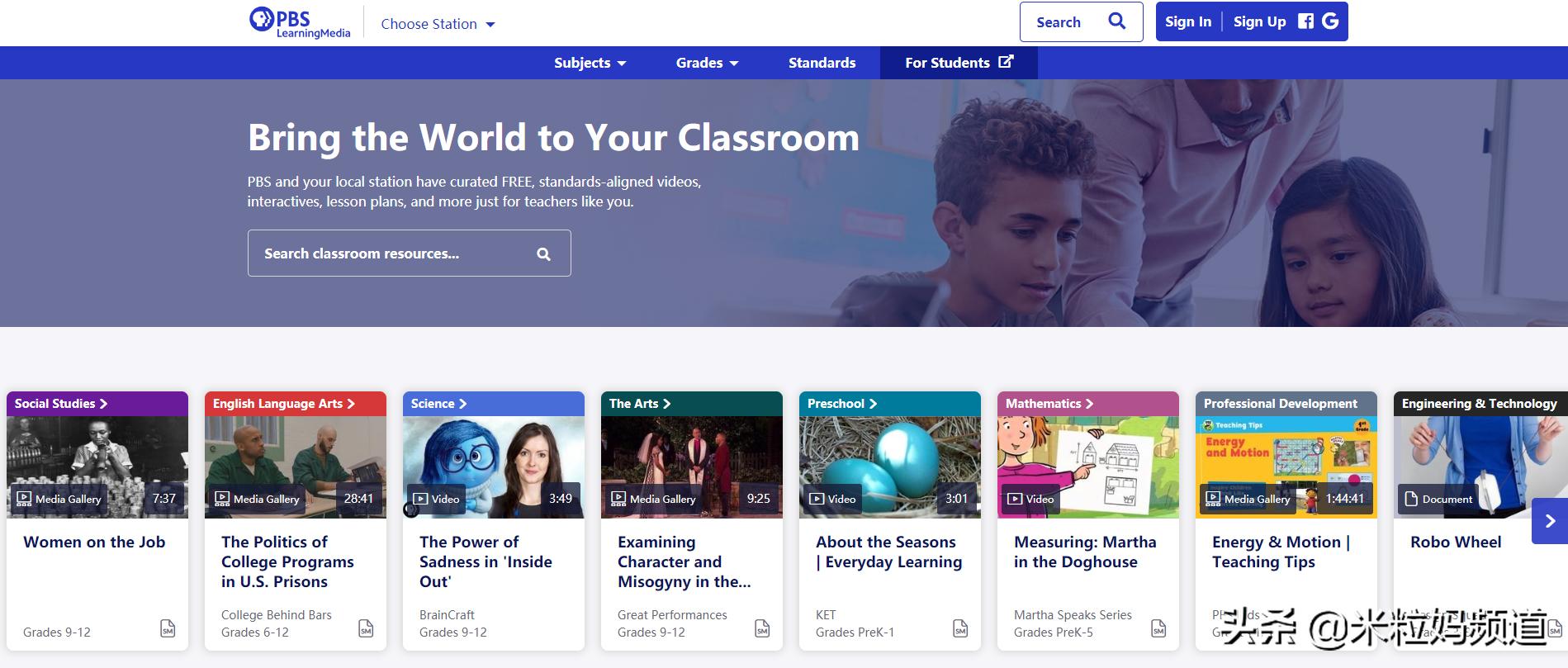
Task: Click the Sign Up button
Action: (x=1259, y=22)
